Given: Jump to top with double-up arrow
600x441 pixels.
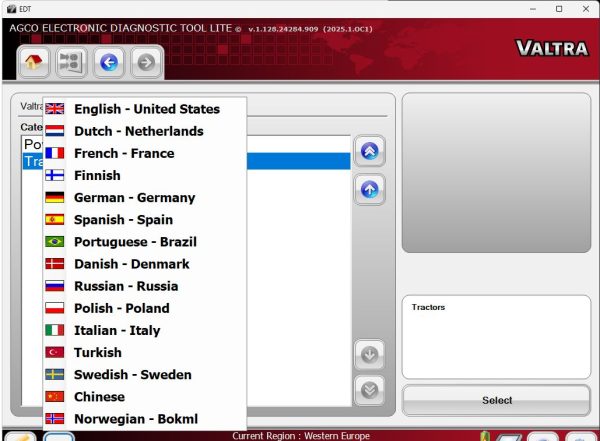Looking at the screenshot, I should point(369,151).
